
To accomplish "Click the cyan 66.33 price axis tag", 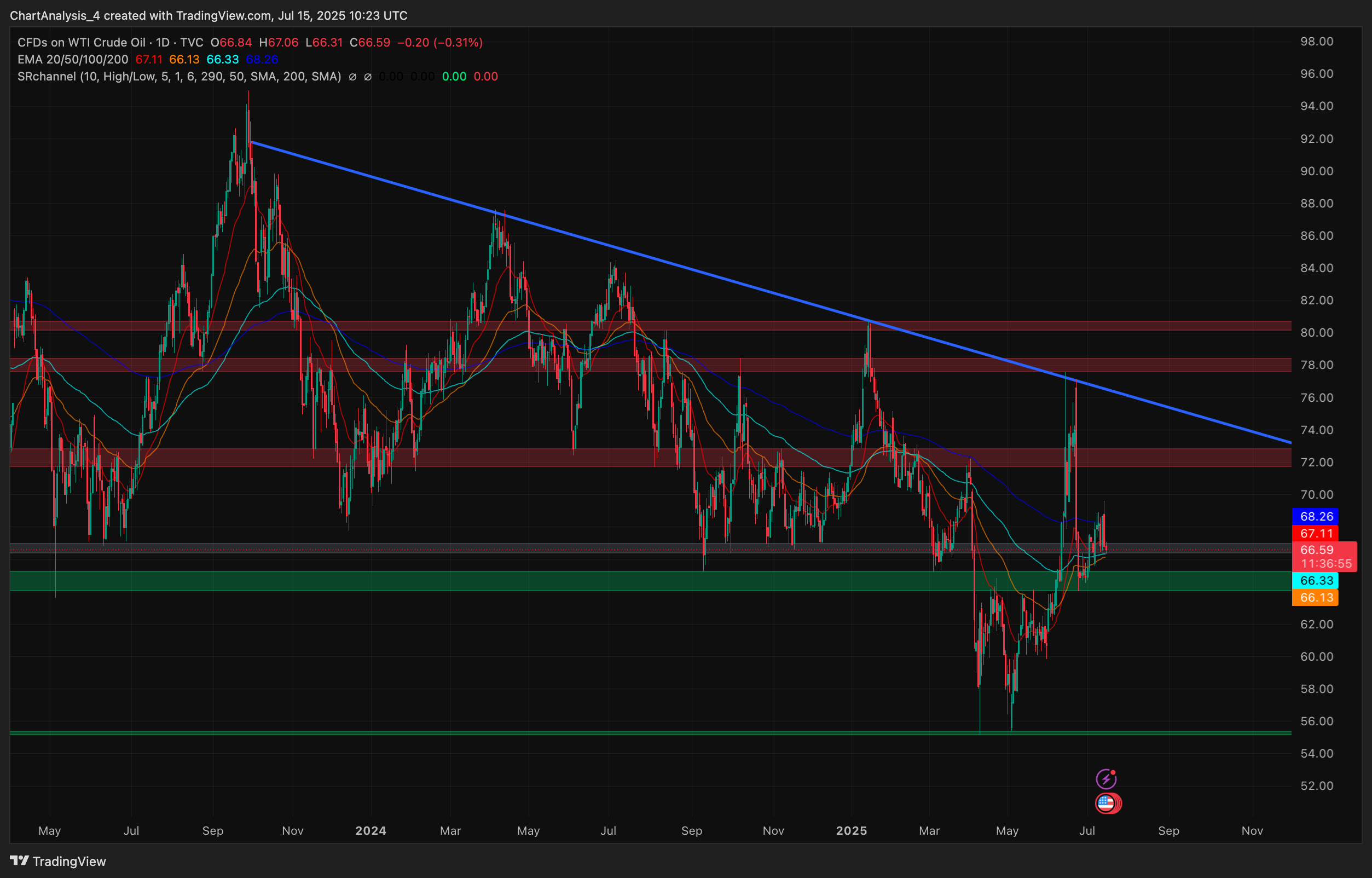I will 1316,580.
